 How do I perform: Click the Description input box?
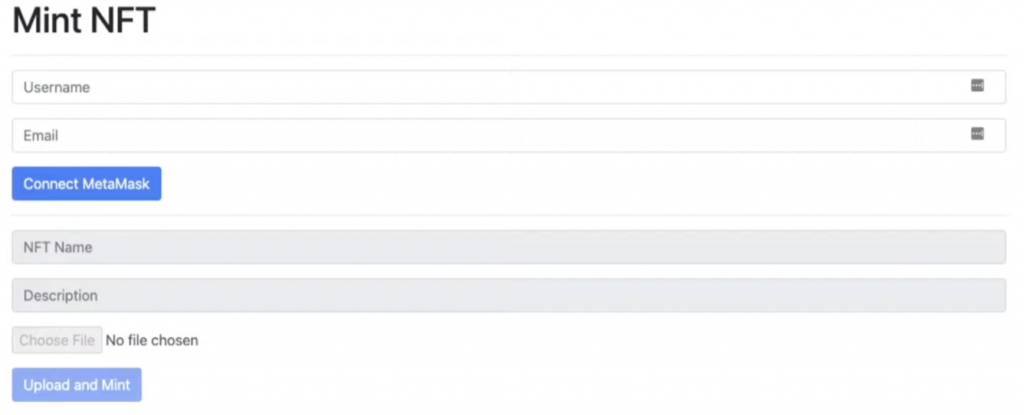click(509, 295)
